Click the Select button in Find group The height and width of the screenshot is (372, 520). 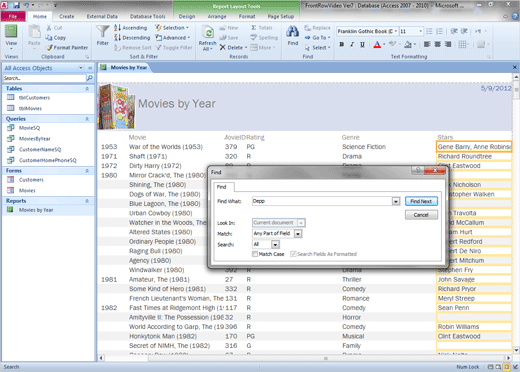click(x=317, y=48)
